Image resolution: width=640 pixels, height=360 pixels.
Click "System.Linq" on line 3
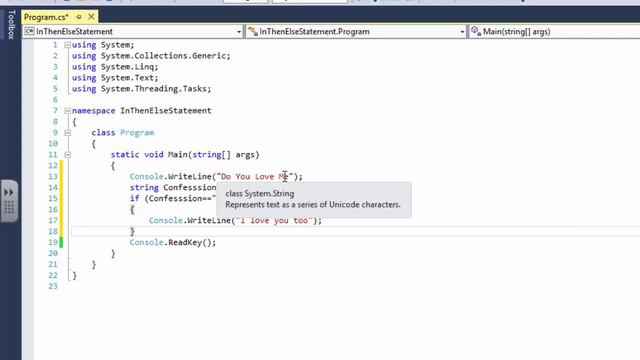click(128, 67)
